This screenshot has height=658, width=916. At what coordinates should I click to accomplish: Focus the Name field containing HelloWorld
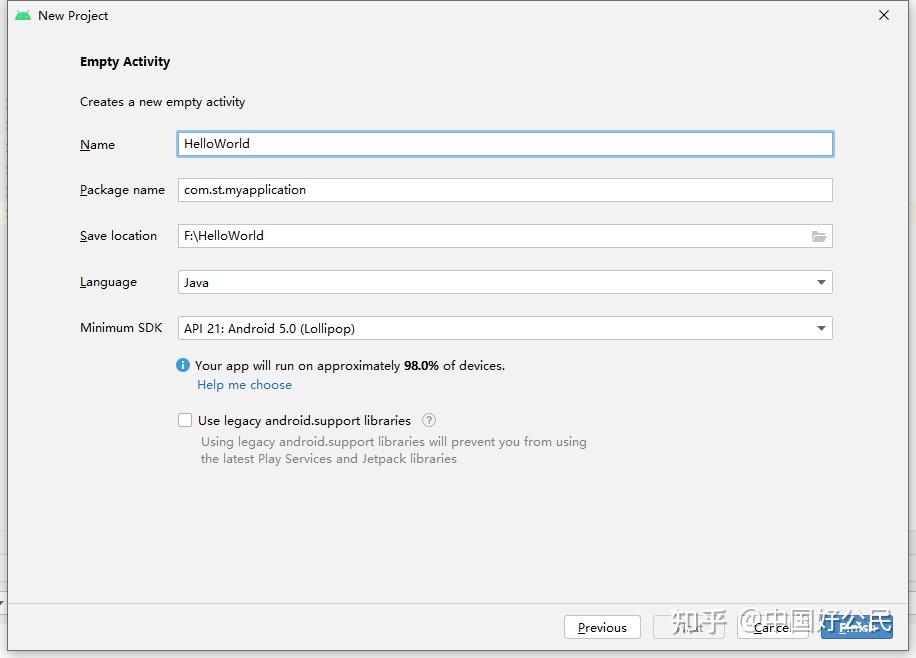(505, 144)
